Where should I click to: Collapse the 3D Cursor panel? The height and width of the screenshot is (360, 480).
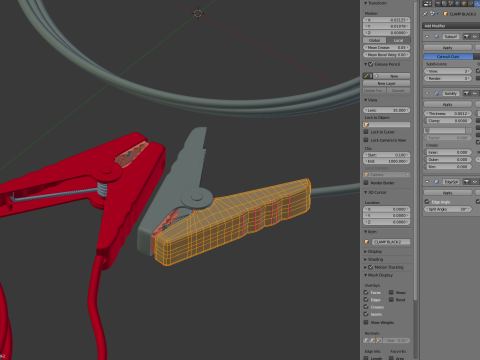pyautogui.click(x=365, y=192)
